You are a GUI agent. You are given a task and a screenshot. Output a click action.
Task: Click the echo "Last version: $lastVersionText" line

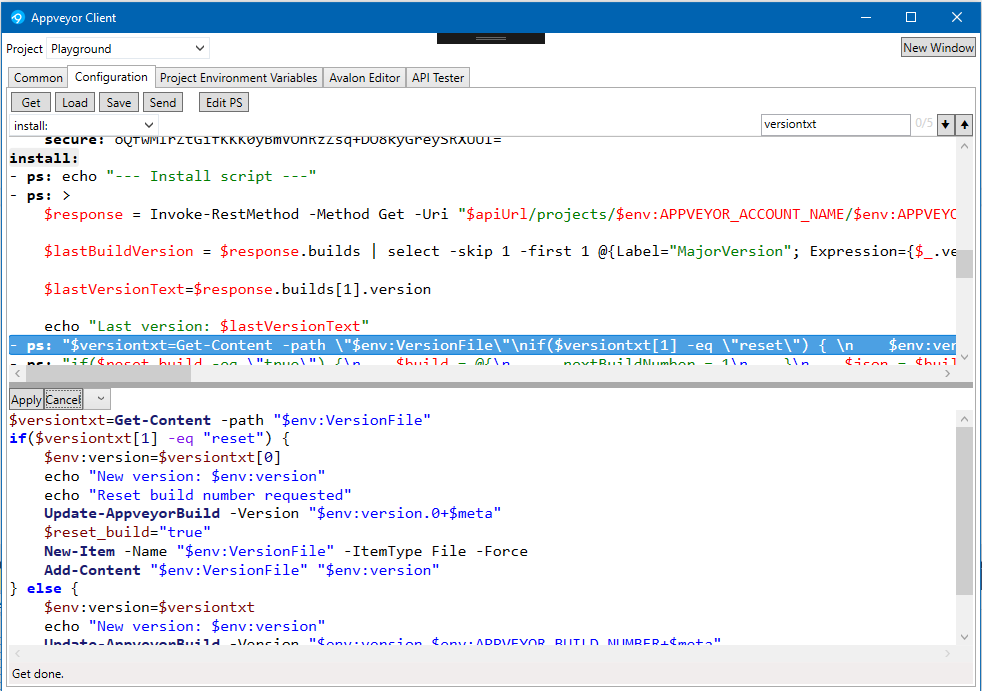(207, 326)
